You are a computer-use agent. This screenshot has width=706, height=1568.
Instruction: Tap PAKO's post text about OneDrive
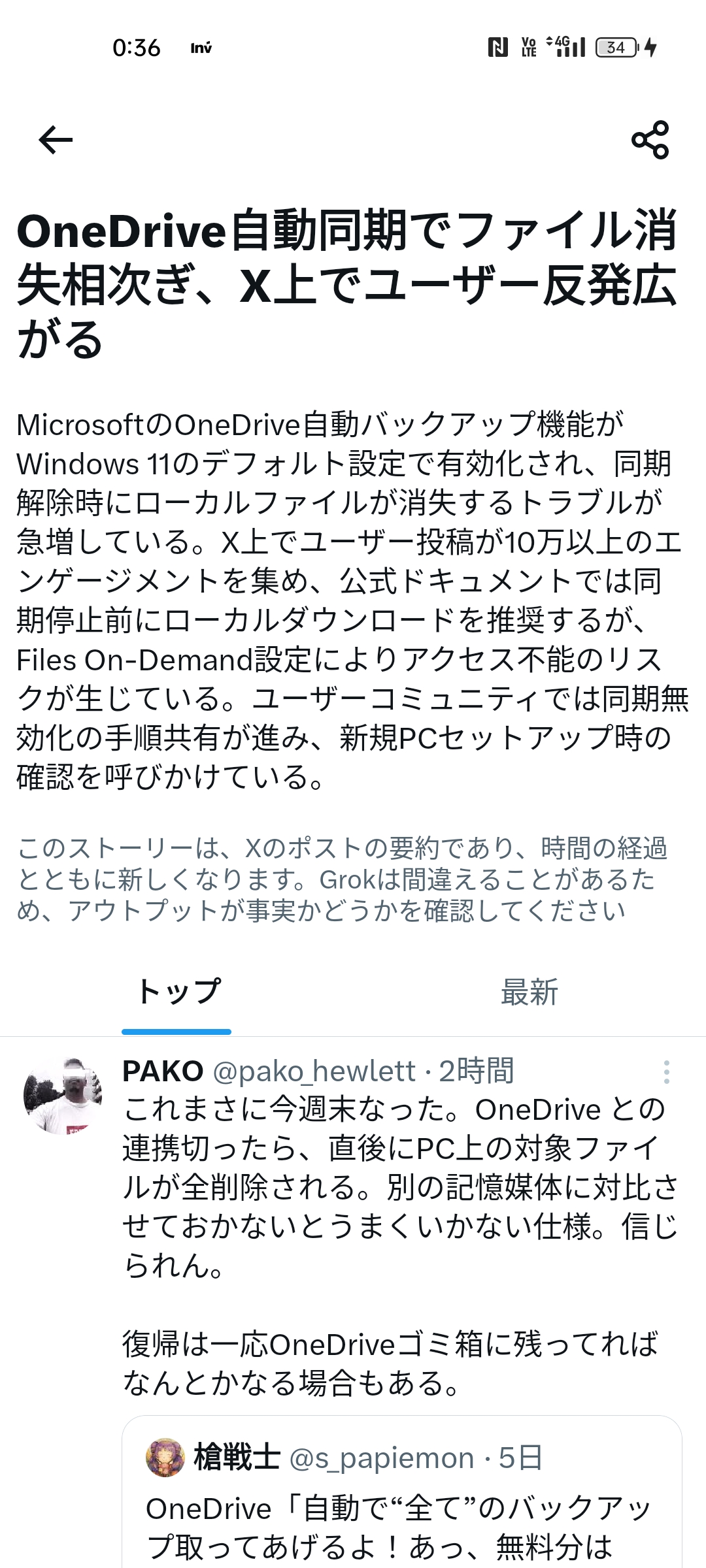400,1188
